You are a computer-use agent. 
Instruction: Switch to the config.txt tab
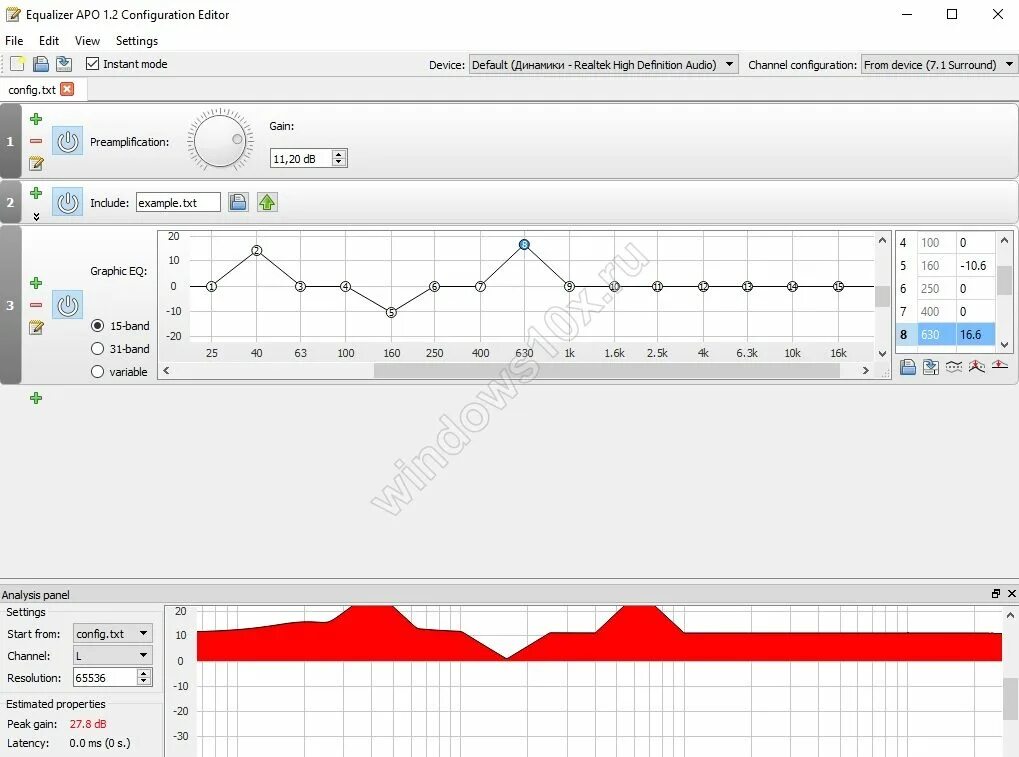[x=32, y=90]
